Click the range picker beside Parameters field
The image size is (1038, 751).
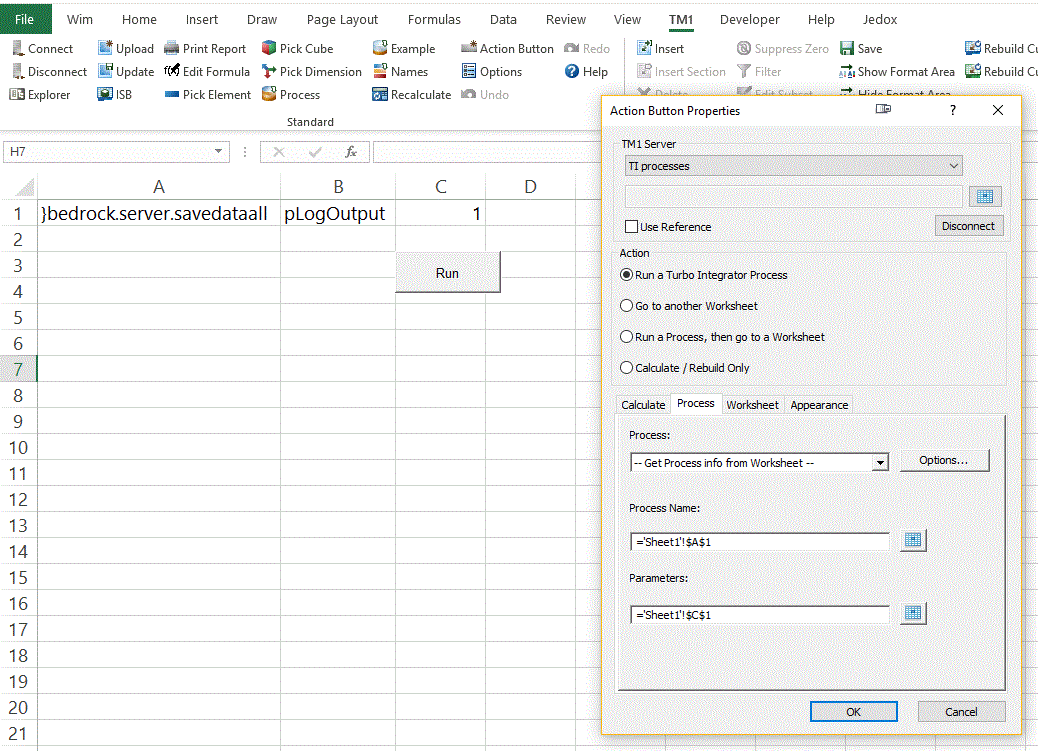coord(913,613)
